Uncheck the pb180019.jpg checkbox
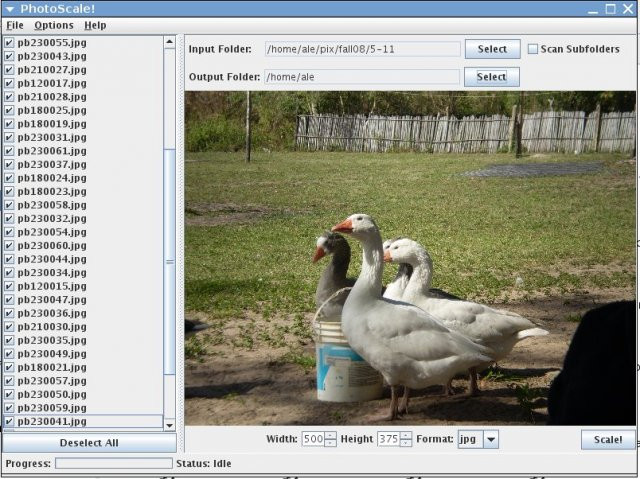The height and width of the screenshot is (479, 640). (x=9, y=124)
